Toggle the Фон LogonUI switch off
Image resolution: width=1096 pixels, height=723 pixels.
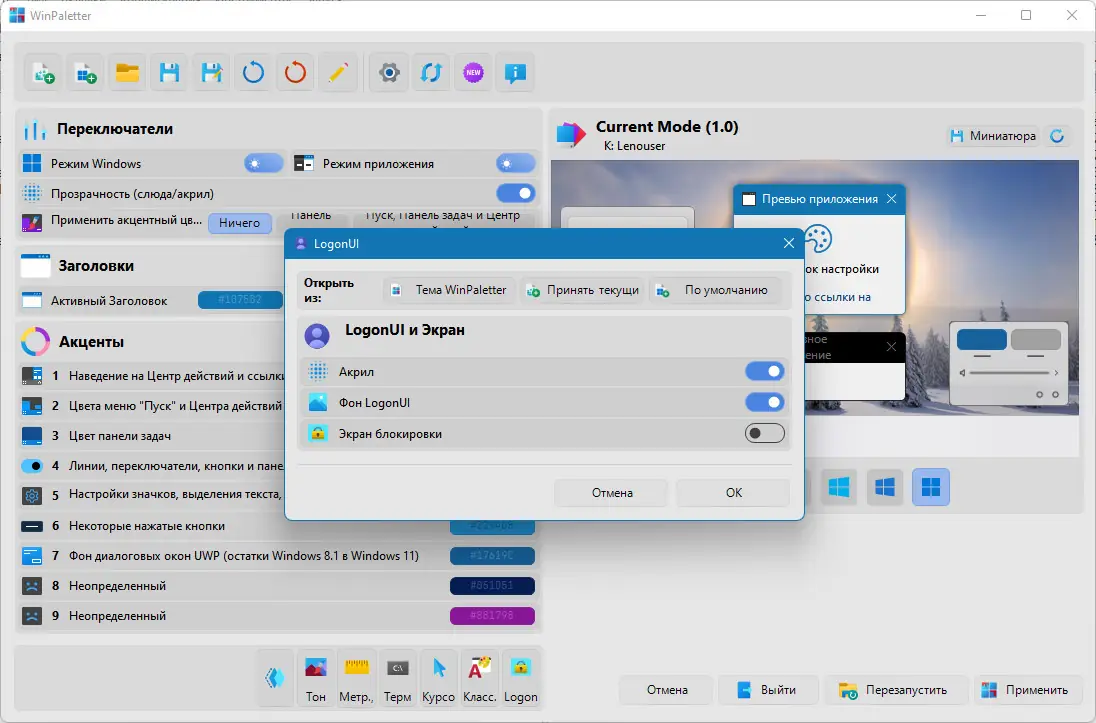(x=765, y=402)
